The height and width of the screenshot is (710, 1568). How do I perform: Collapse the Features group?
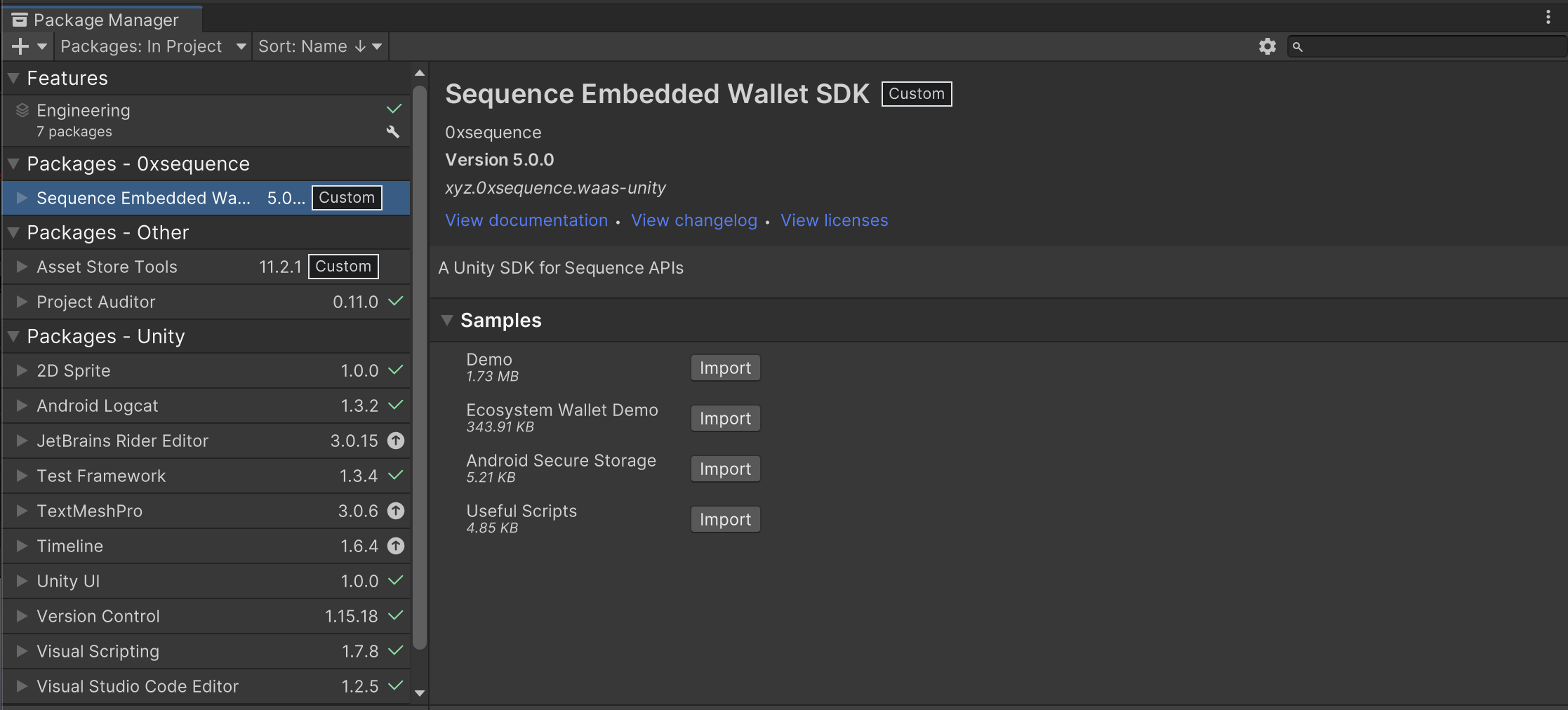13,78
